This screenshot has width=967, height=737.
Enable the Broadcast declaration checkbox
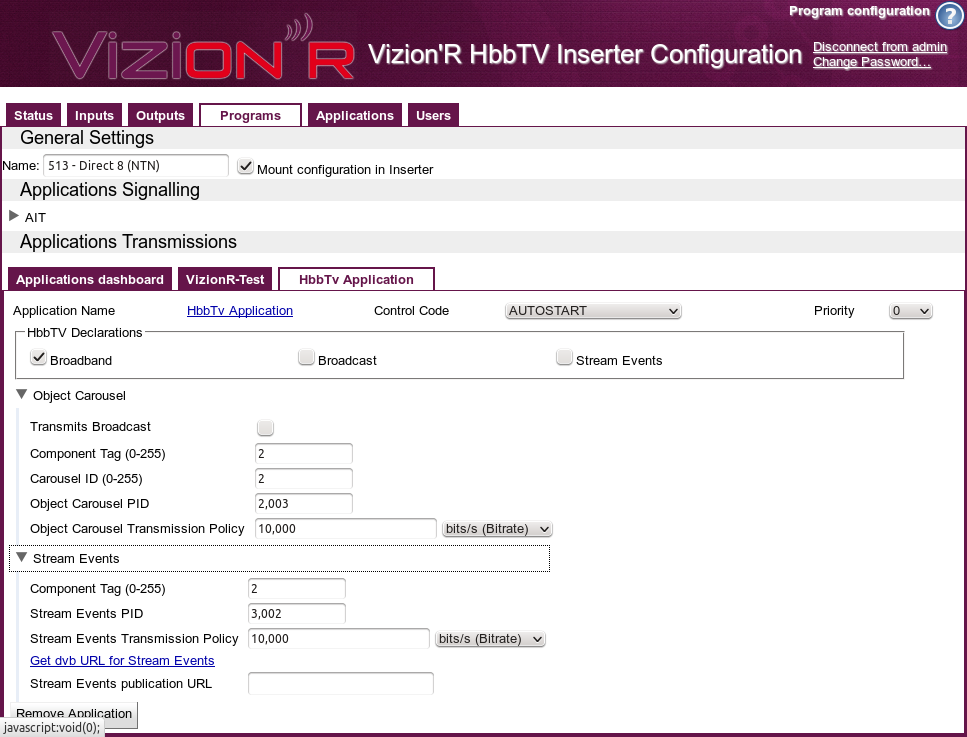[x=306, y=358]
